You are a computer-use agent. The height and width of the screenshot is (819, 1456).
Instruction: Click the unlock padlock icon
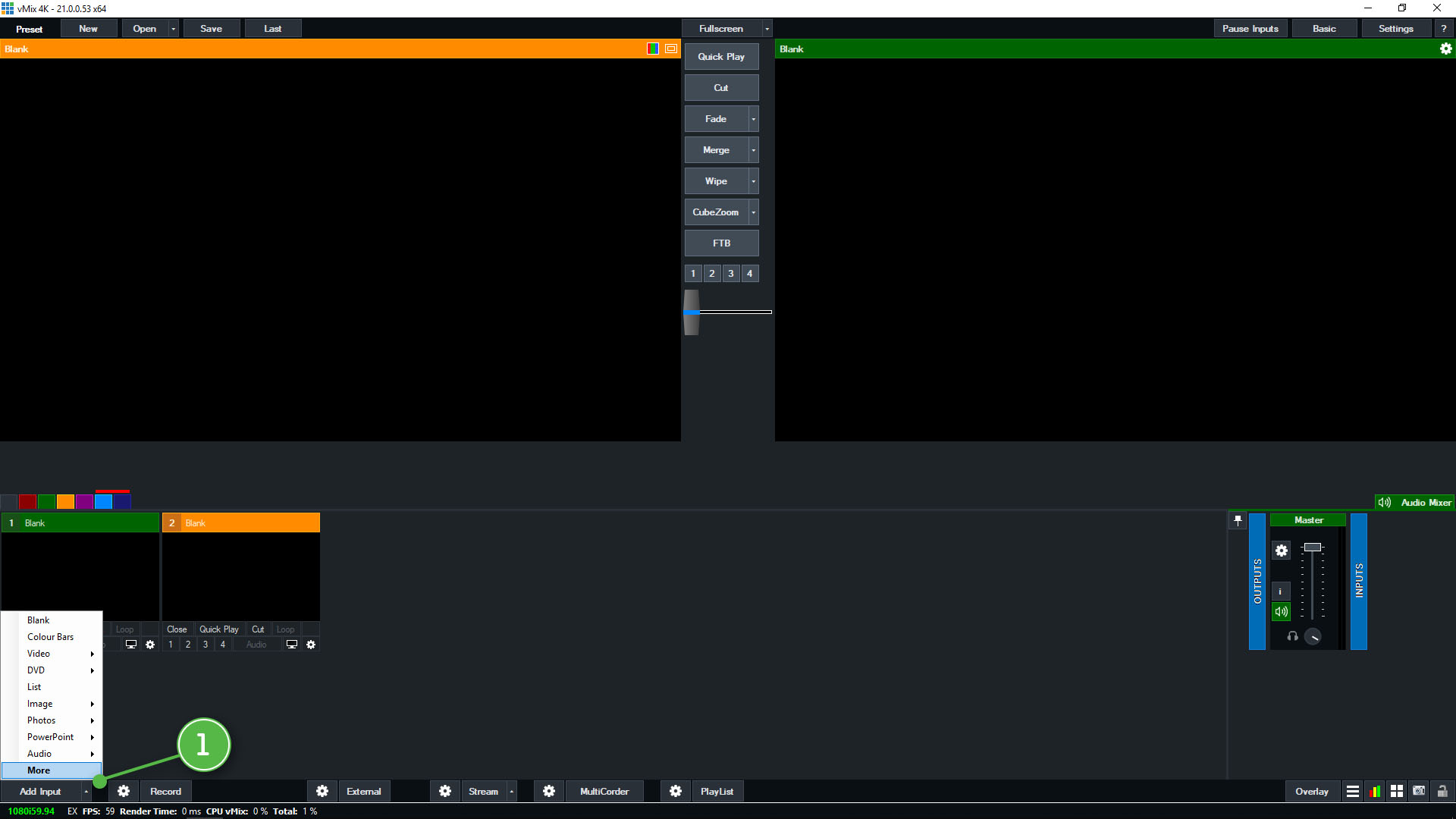coord(1442,791)
